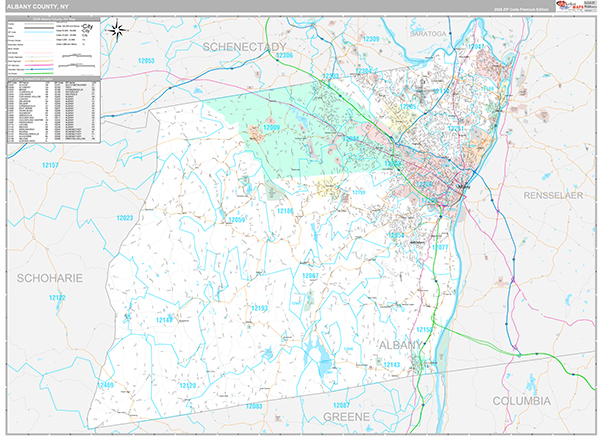Select ZIP code 12303 label
This screenshot has height=436, width=600.
click(330, 76)
